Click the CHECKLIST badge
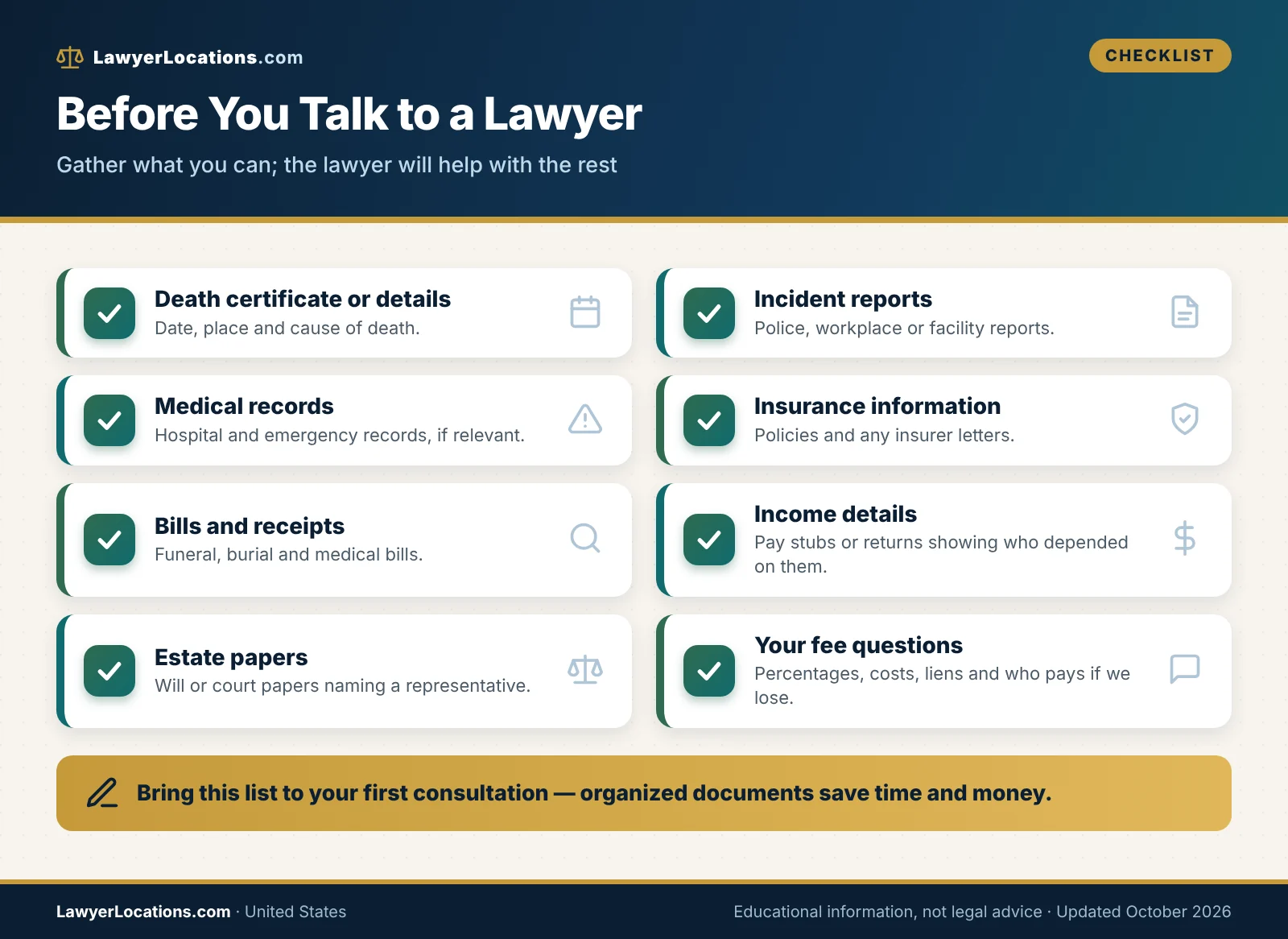 1160,56
